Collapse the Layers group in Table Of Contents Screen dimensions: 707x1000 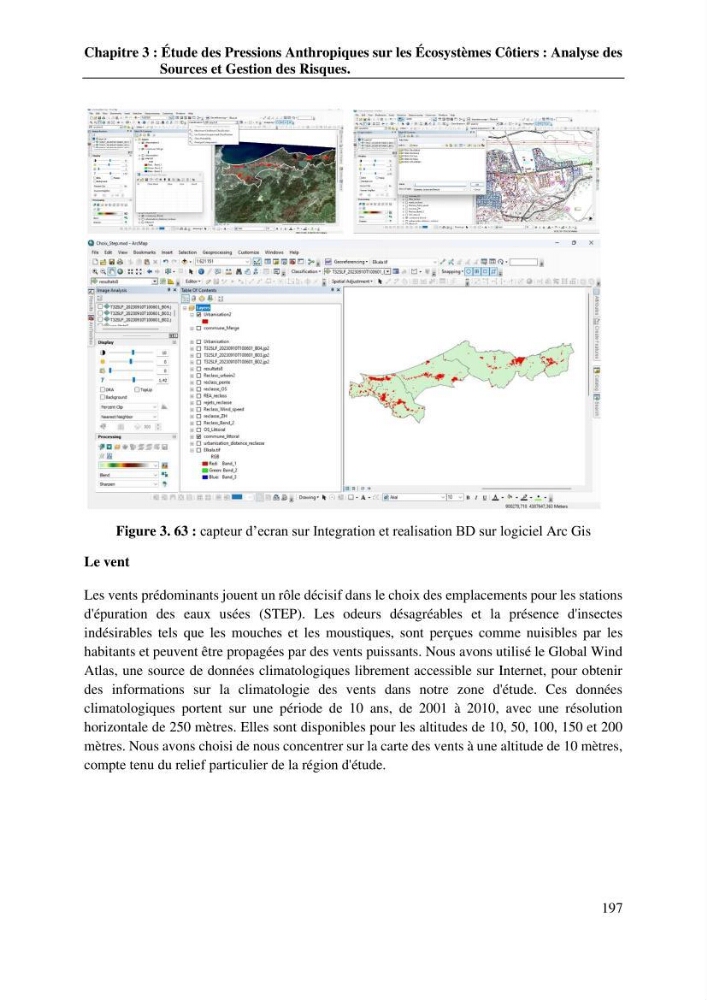pos(185,308)
